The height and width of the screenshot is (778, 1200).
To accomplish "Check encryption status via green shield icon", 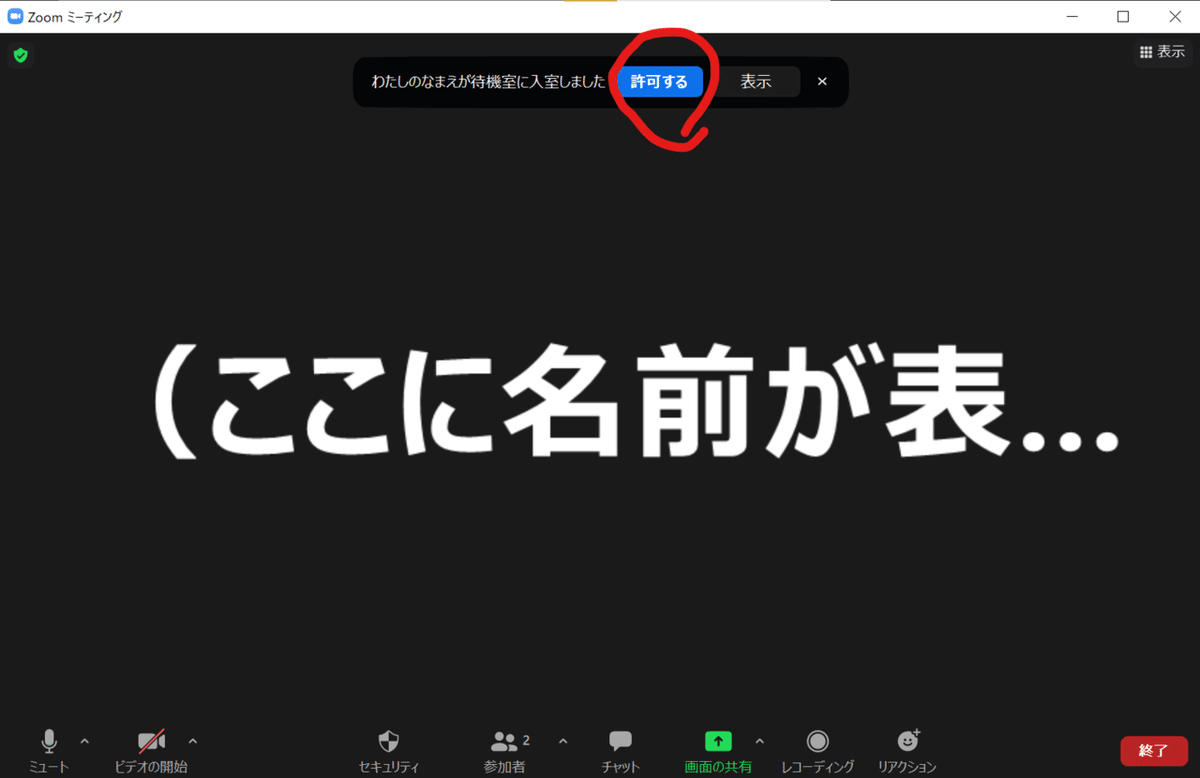I will click(20, 55).
